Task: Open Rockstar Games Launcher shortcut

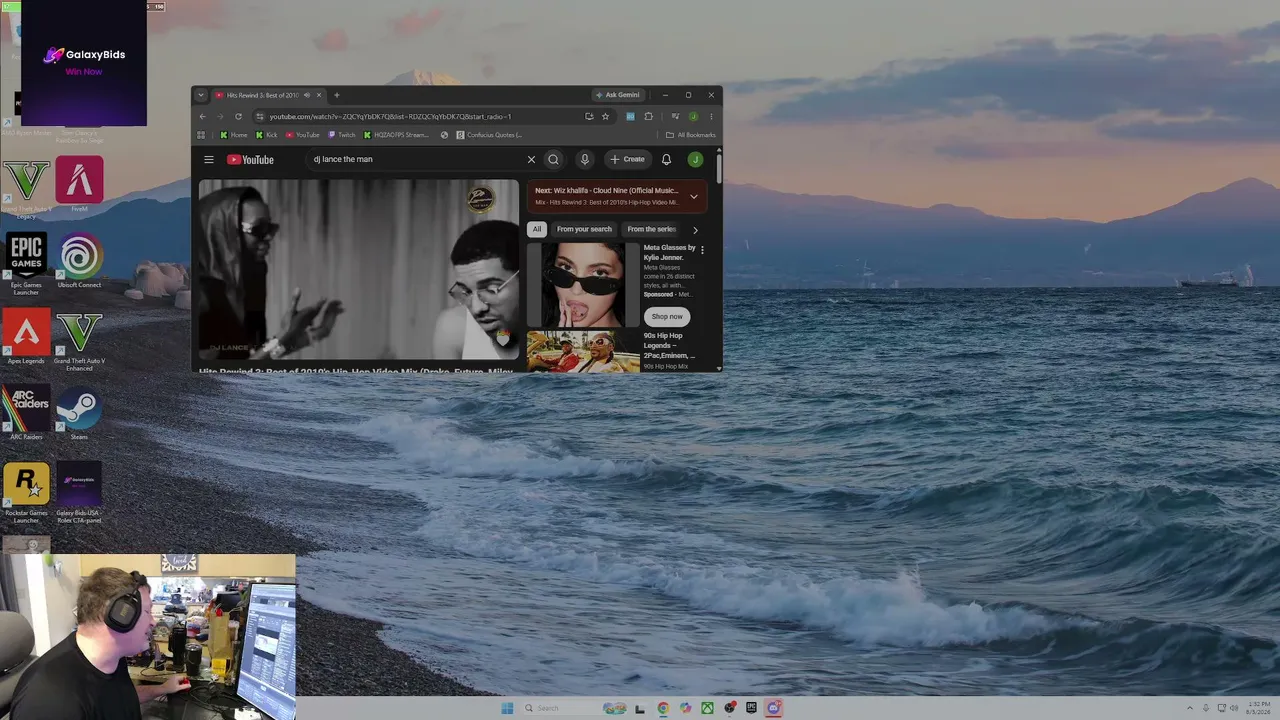Action: click(x=26, y=493)
